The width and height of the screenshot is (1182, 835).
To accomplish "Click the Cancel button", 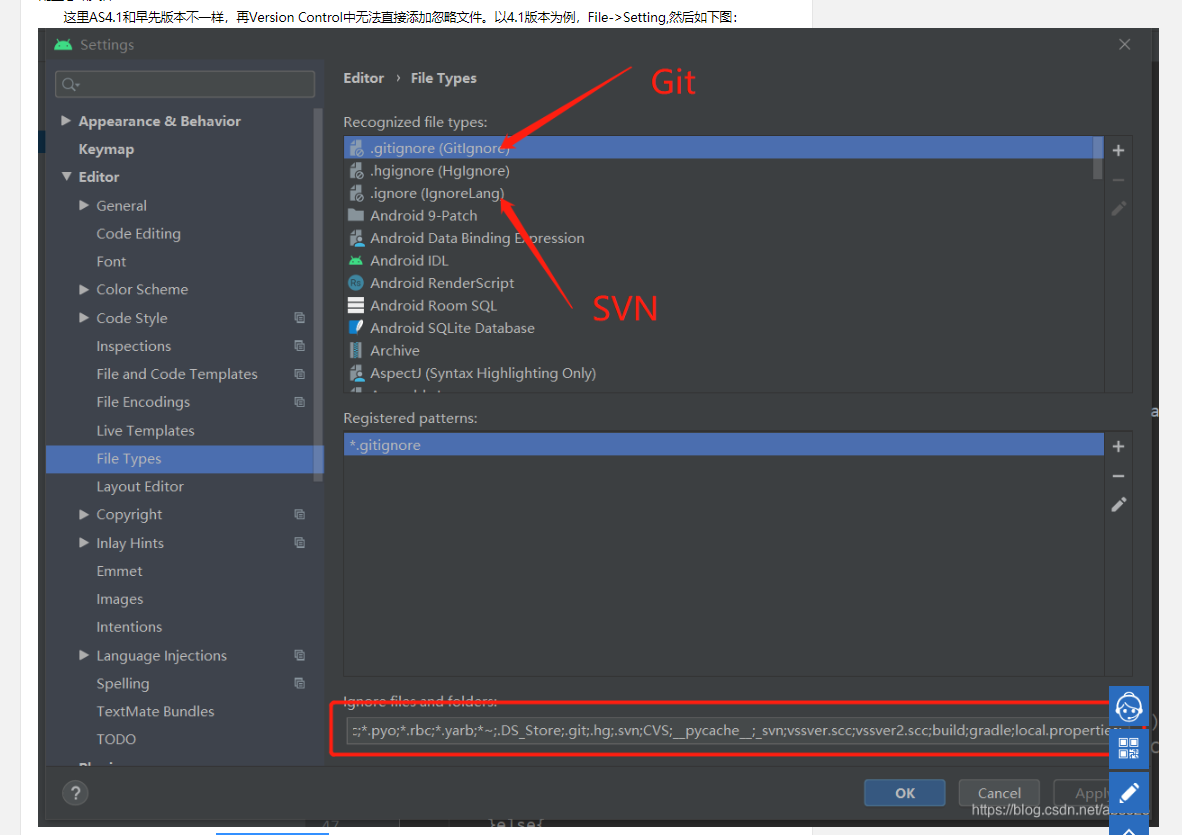I will click(x=998, y=792).
